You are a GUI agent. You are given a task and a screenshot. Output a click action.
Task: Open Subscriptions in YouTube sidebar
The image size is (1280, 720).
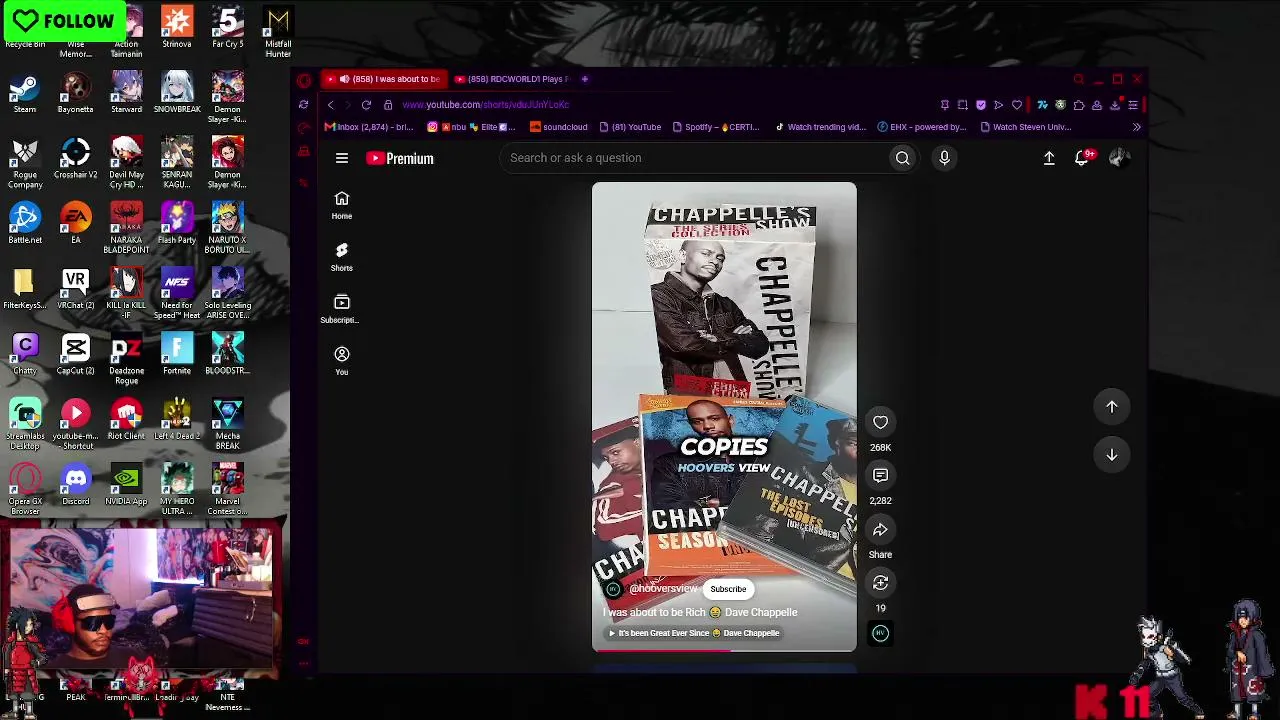342,309
